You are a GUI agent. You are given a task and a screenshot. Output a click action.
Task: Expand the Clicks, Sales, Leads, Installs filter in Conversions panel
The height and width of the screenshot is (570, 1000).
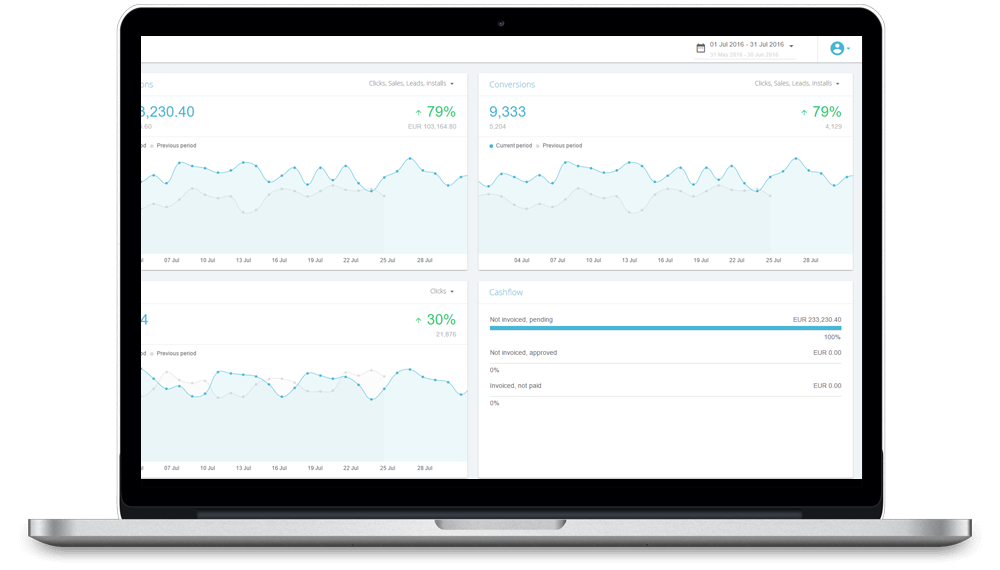[797, 84]
